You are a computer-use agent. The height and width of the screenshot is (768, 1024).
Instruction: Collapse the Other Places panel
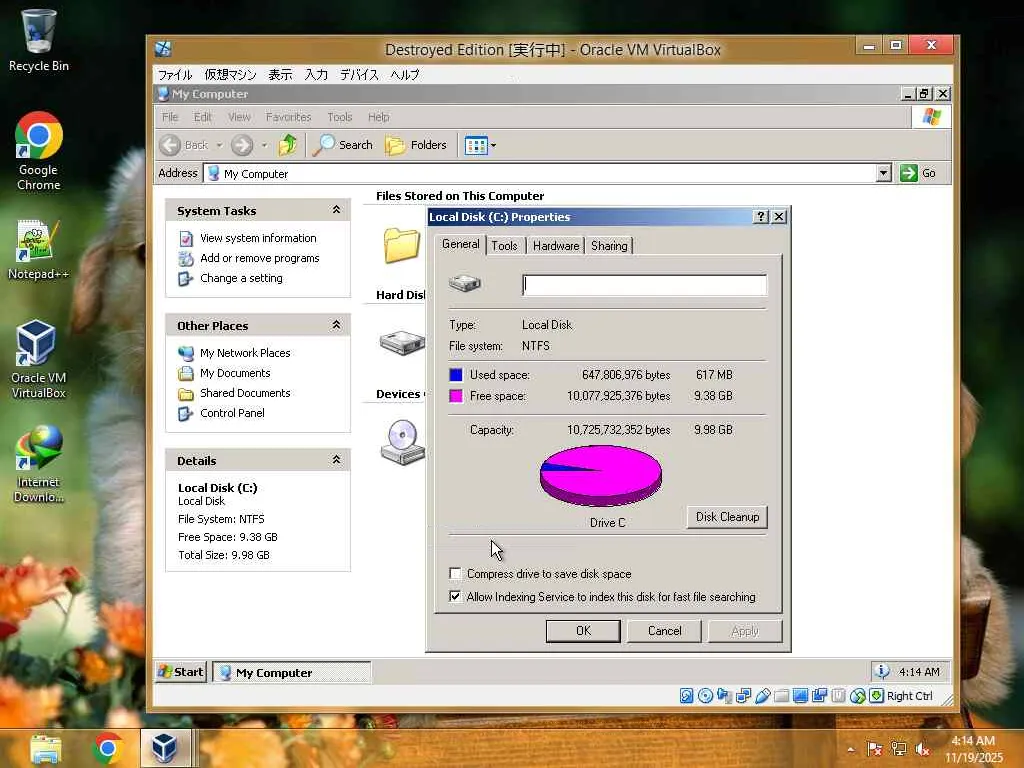pyautogui.click(x=336, y=325)
